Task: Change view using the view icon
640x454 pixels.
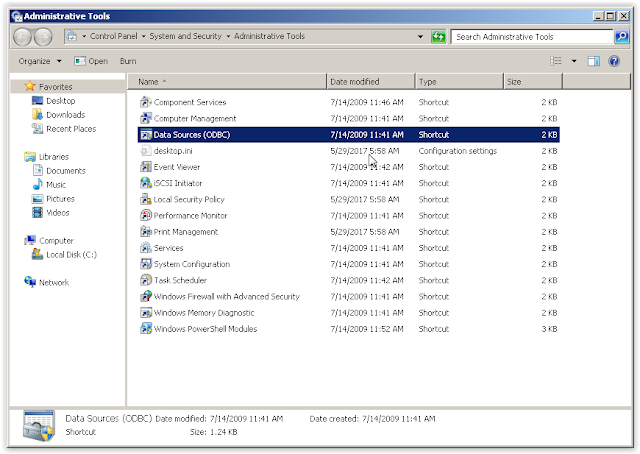Action: 556,61
